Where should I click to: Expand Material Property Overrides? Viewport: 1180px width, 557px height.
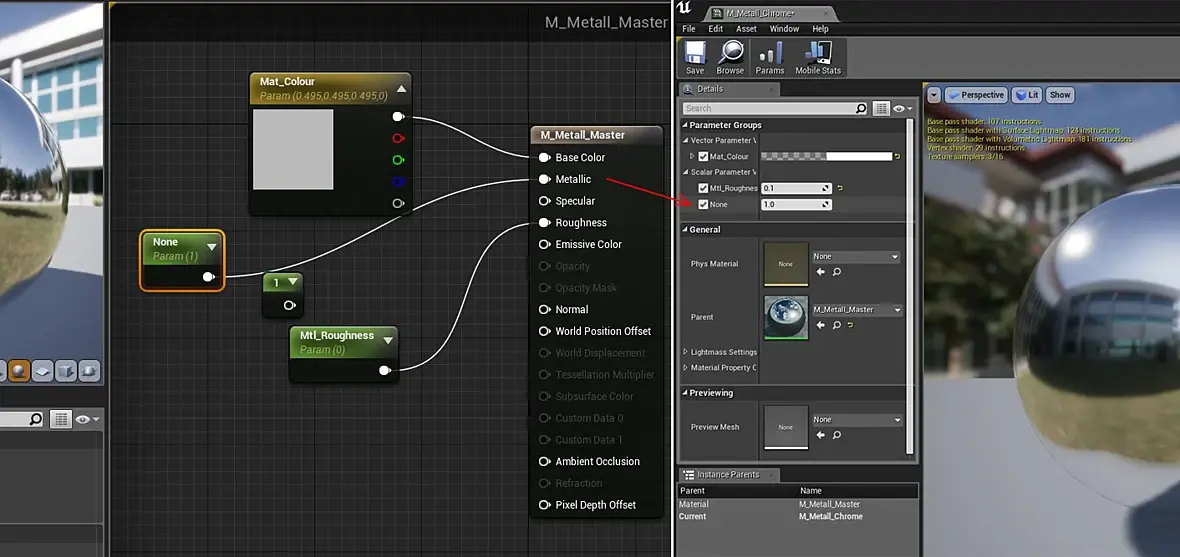coord(686,368)
